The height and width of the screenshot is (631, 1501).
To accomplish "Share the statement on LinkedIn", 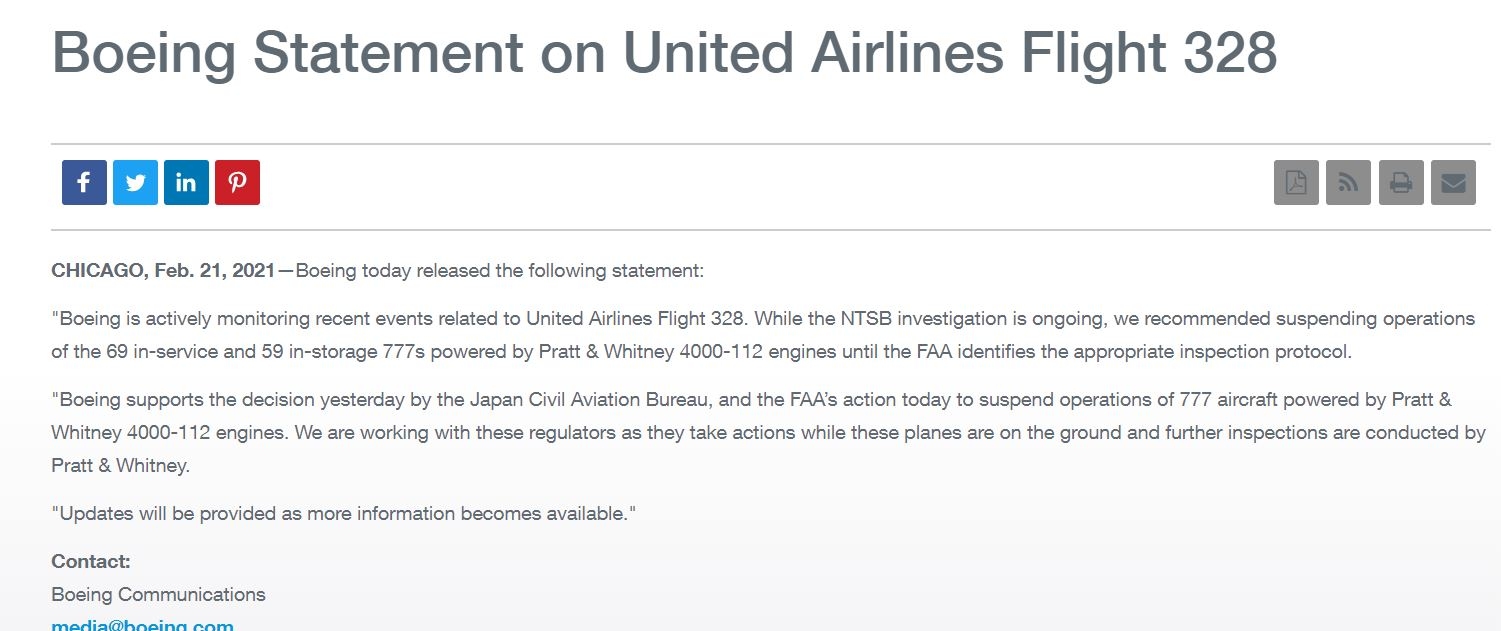I will pyautogui.click(x=186, y=183).
